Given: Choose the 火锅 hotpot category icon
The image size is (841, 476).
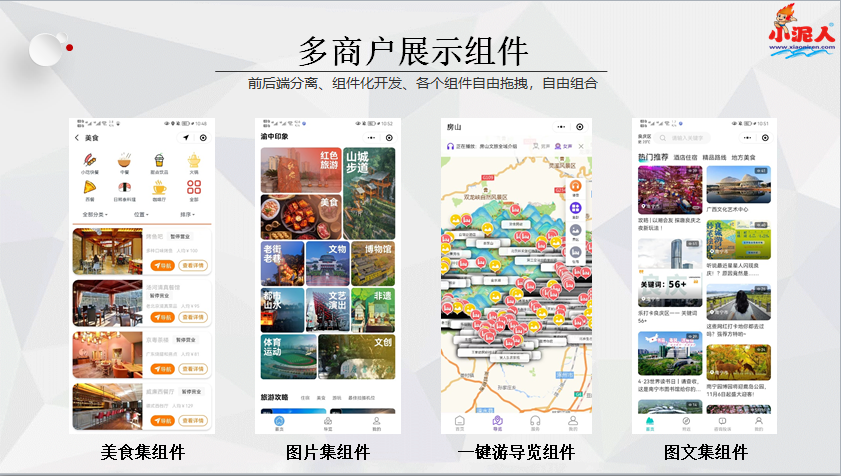Looking at the screenshot, I should [x=194, y=162].
